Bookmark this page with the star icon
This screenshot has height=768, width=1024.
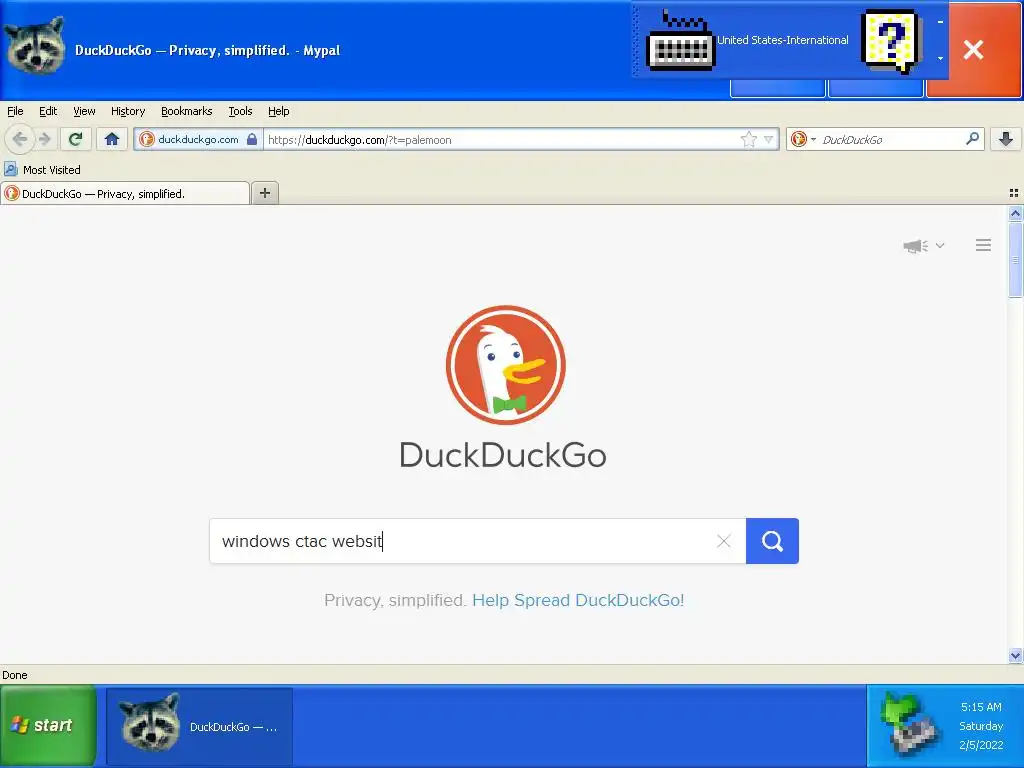coord(748,139)
